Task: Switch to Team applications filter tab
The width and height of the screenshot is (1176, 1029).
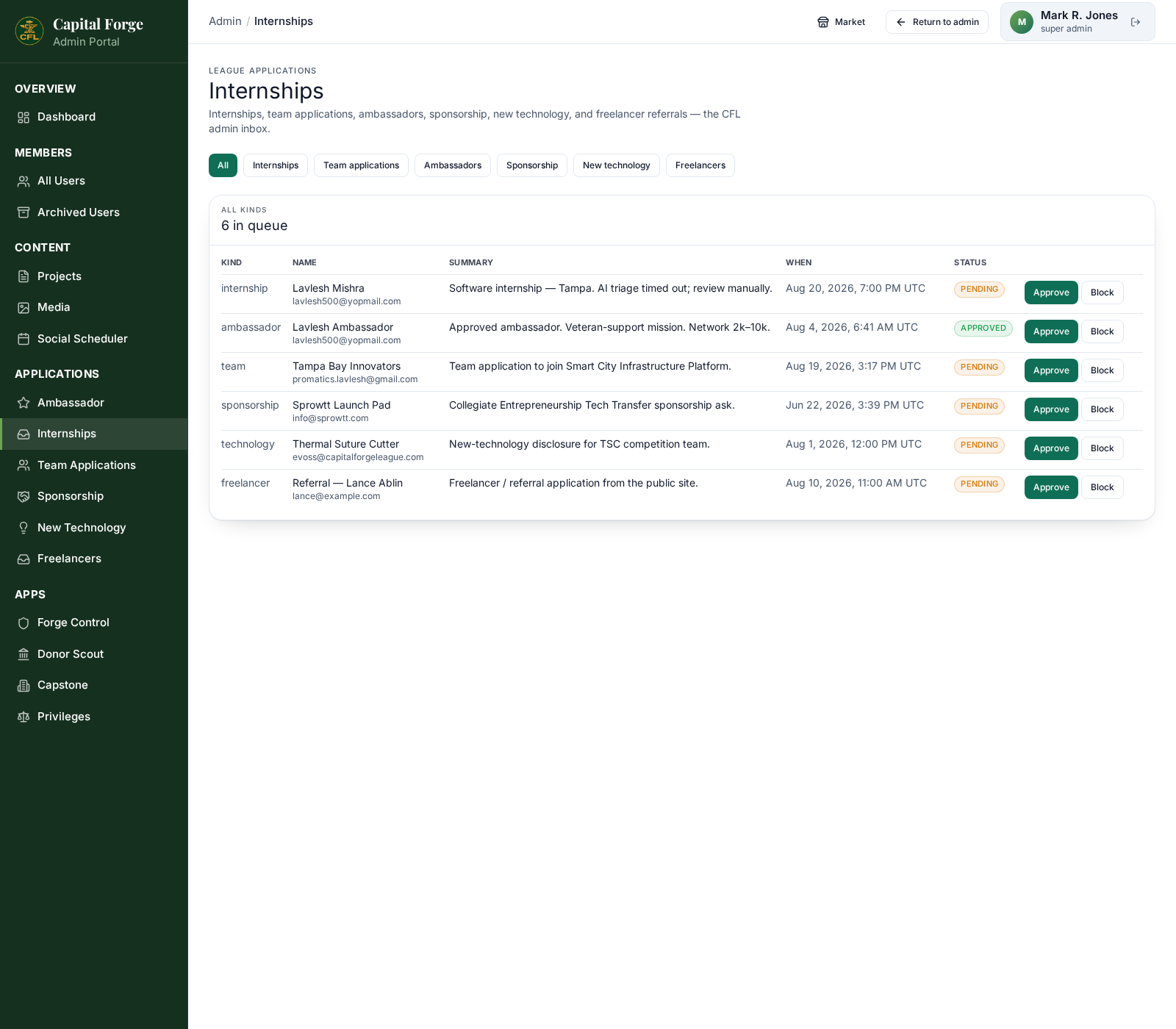Action: pyautogui.click(x=361, y=165)
